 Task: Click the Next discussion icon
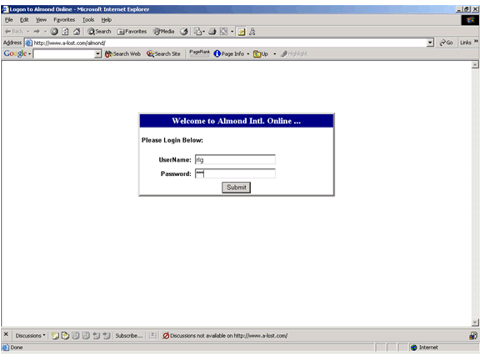coord(106,336)
